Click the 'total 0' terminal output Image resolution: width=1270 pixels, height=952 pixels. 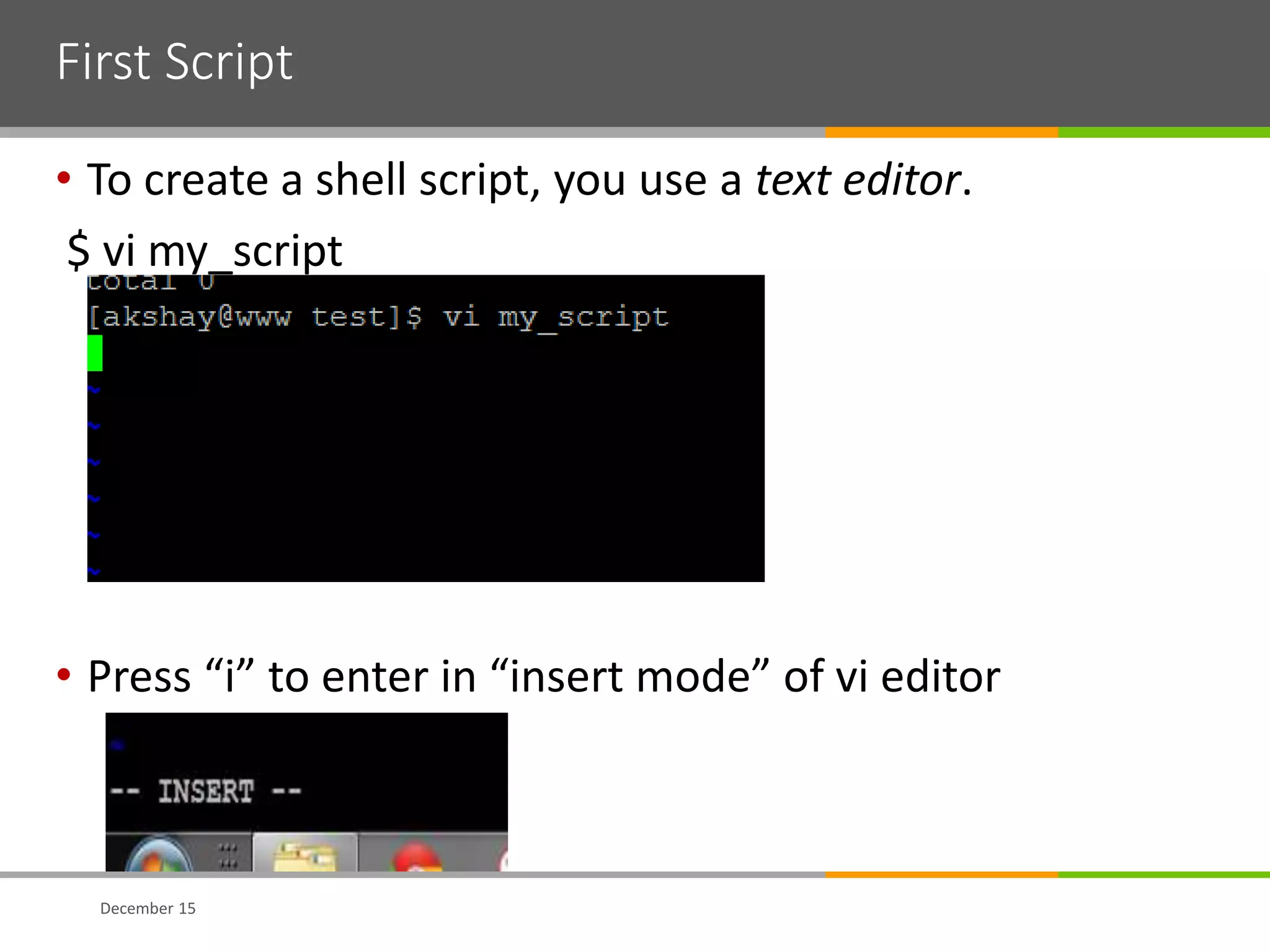tap(151, 282)
